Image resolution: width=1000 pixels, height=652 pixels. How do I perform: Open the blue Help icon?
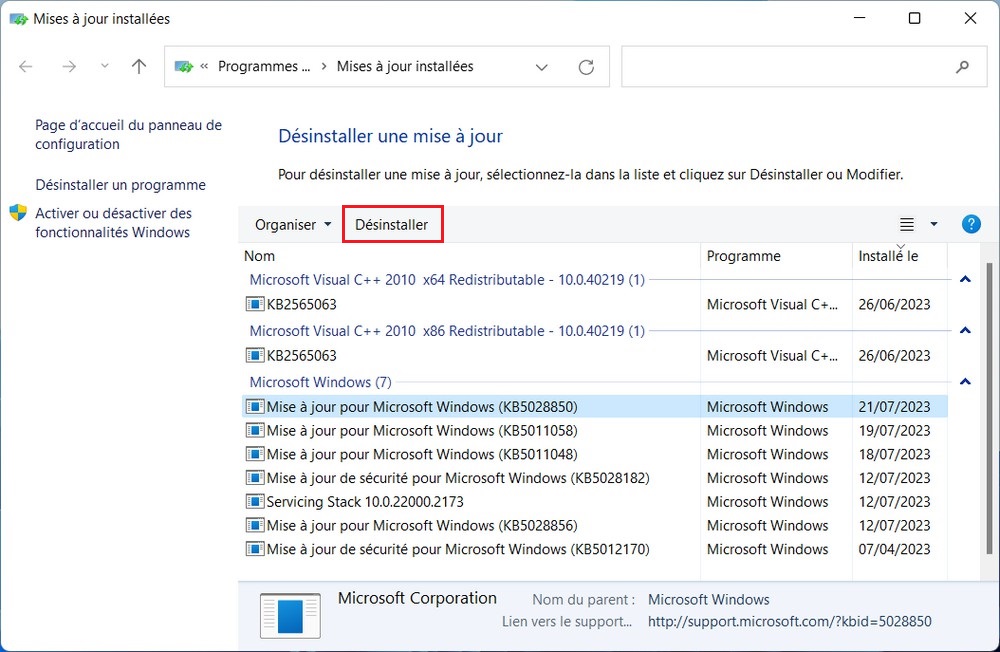click(x=971, y=224)
